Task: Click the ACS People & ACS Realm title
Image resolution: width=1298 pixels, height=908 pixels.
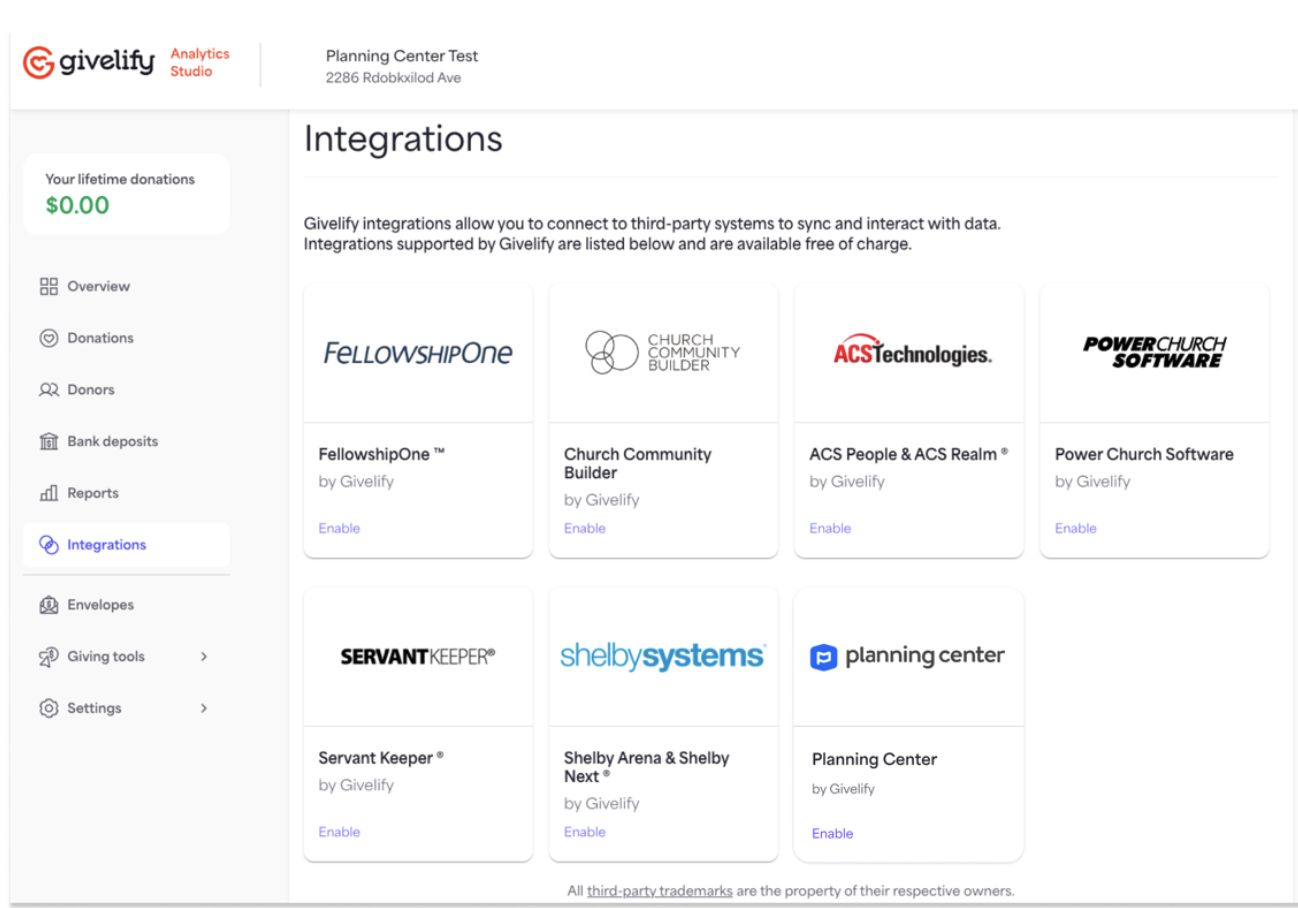Action: pos(908,454)
